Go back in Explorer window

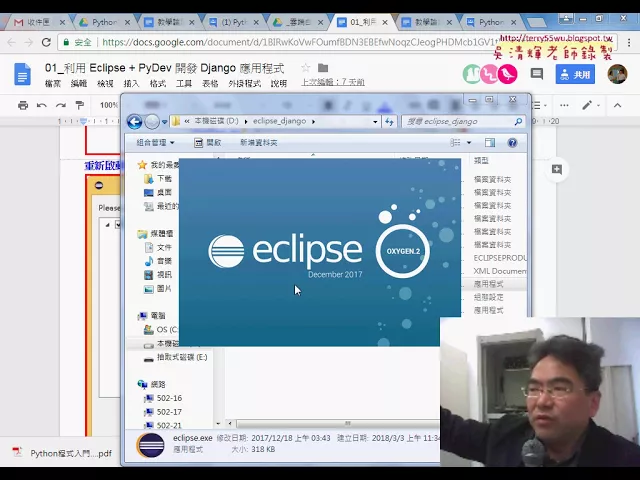pyautogui.click(x=134, y=121)
